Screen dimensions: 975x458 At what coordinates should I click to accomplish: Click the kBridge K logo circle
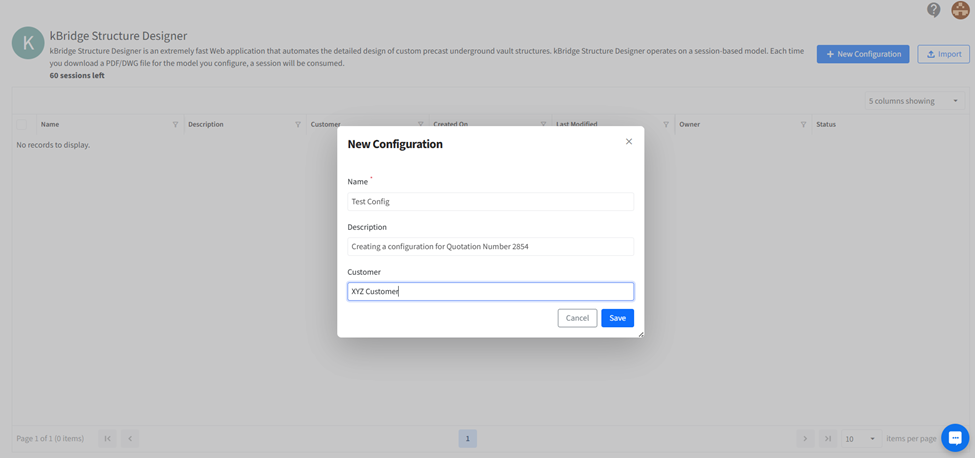[x=28, y=43]
